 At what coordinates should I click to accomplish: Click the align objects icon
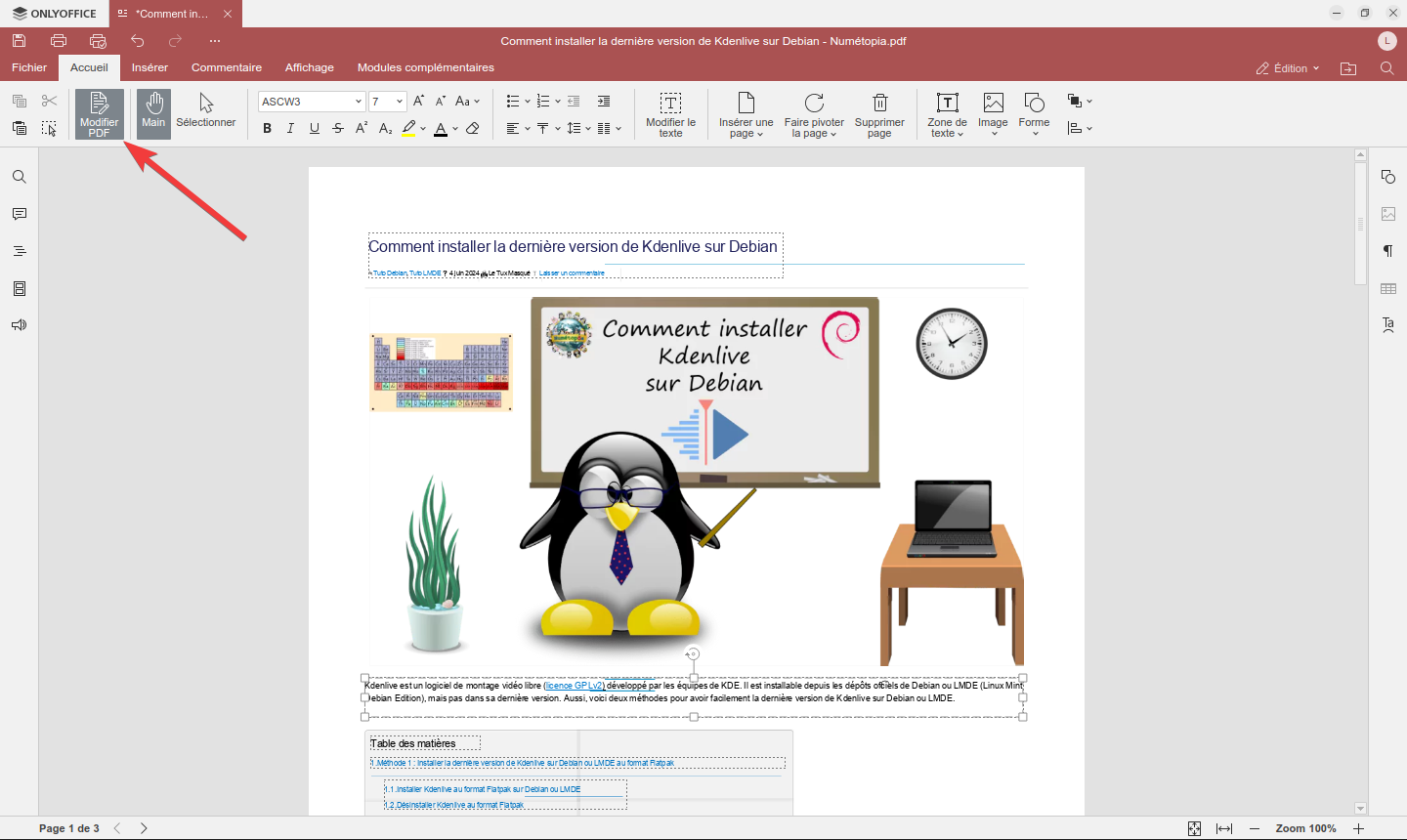click(1075, 128)
